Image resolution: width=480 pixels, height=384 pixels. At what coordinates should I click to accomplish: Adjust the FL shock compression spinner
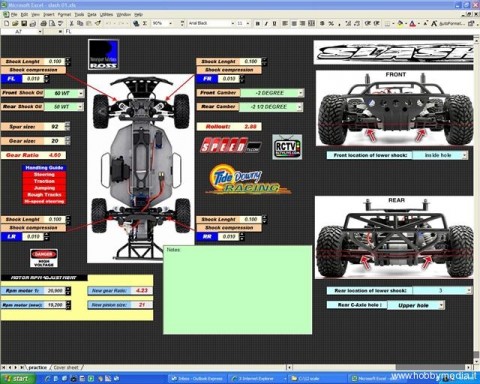(47, 79)
